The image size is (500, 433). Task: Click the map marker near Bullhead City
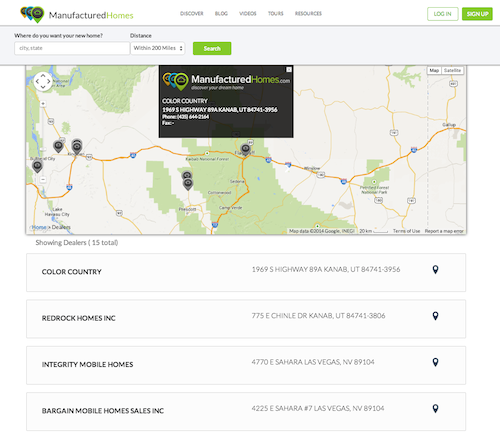click(x=37, y=166)
